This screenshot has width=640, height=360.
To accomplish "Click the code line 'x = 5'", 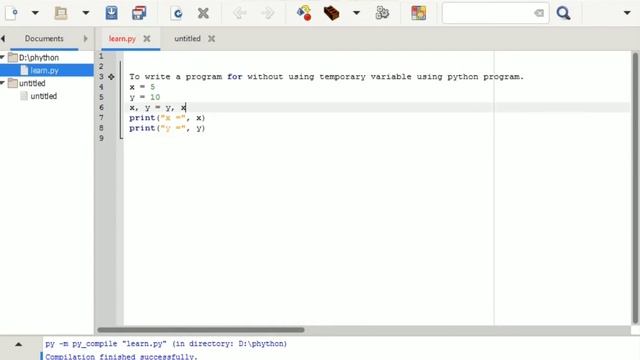I will 142,87.
